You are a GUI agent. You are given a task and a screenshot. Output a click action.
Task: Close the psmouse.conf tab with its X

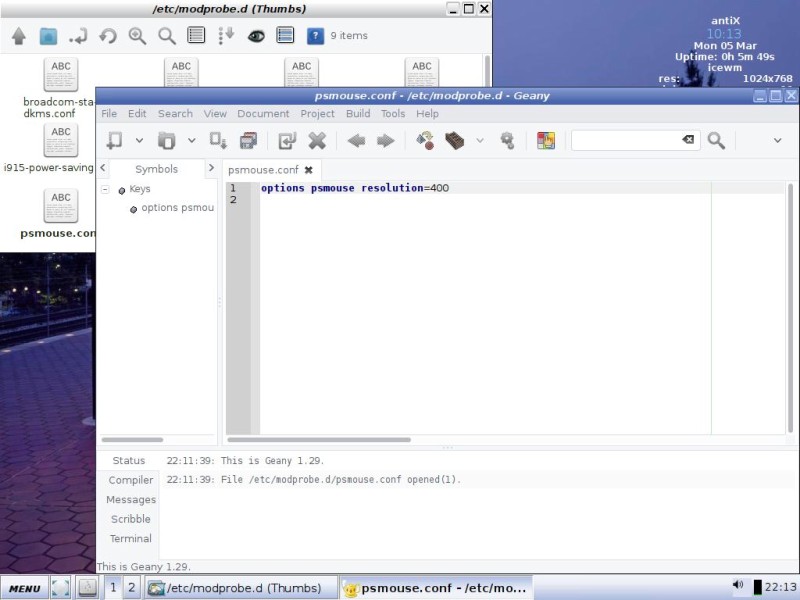tap(308, 170)
